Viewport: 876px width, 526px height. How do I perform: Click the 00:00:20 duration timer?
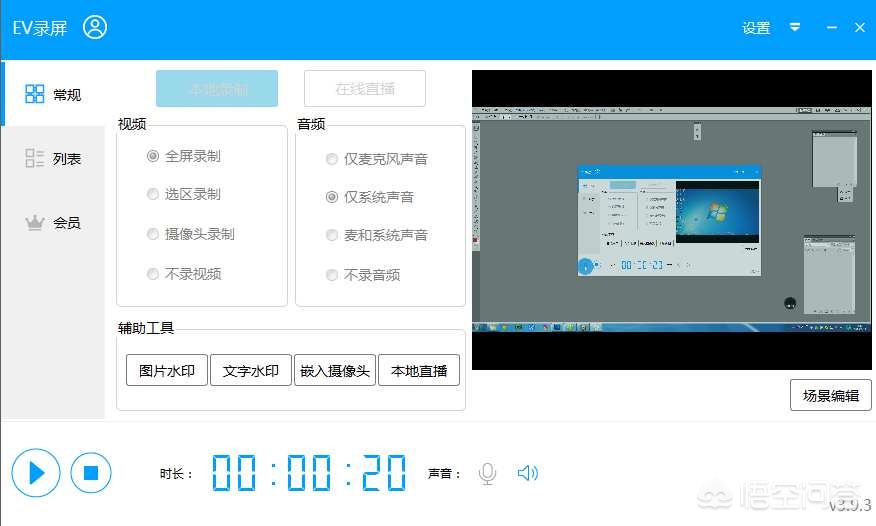[309, 473]
